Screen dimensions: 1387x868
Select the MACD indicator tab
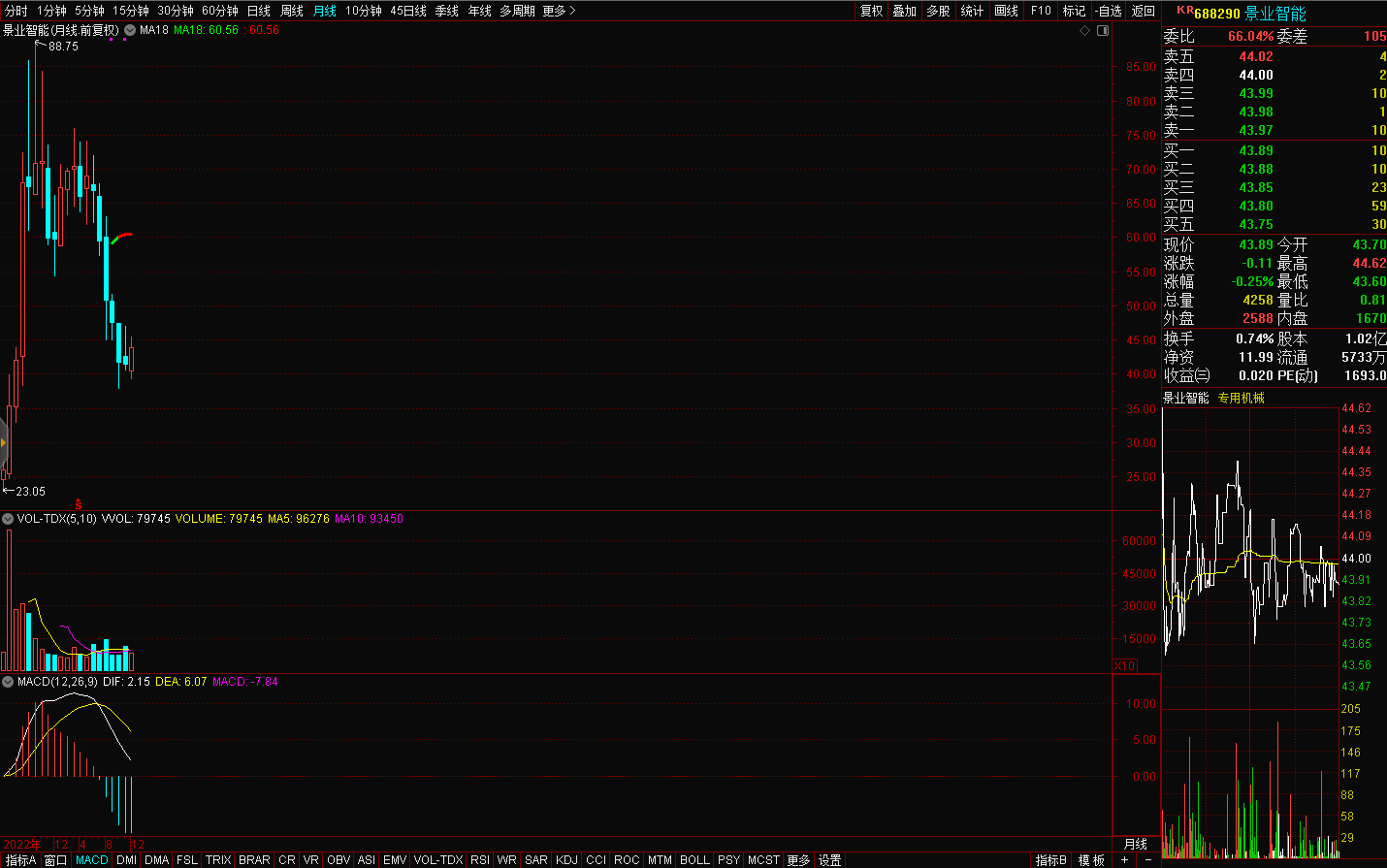point(92,860)
